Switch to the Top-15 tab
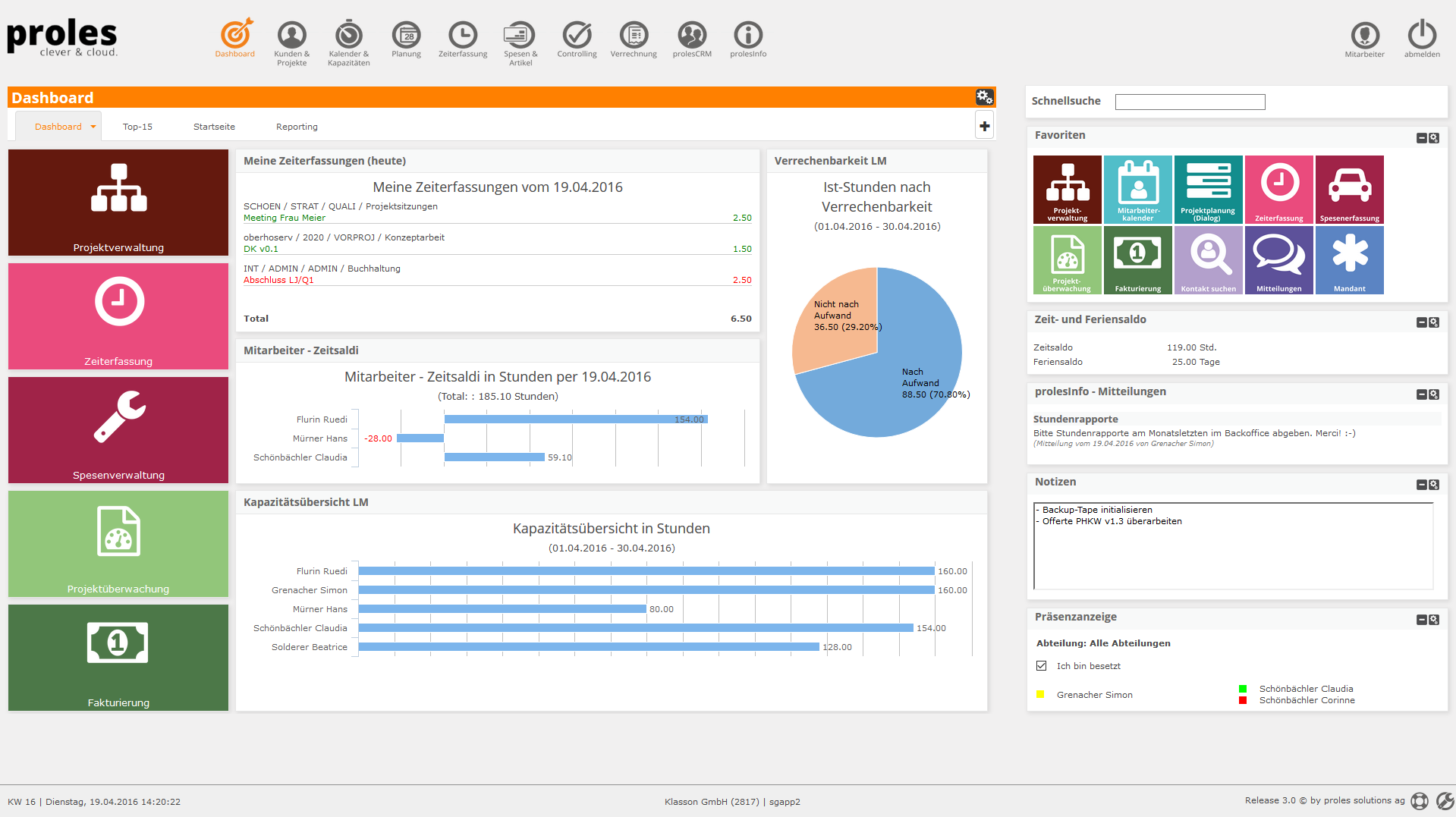The width and height of the screenshot is (1456, 817). click(x=137, y=126)
